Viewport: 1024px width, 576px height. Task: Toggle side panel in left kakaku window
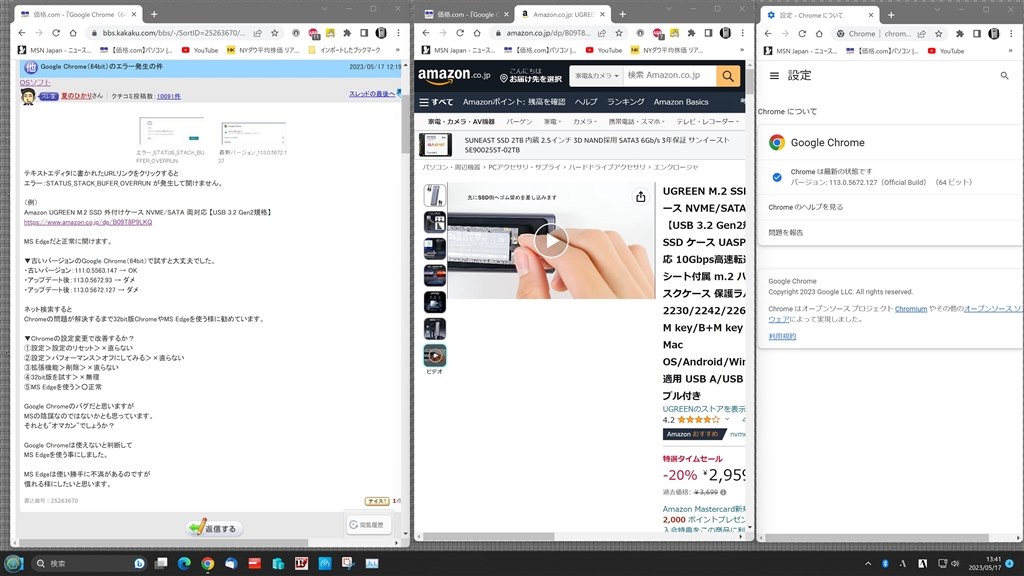pyautogui.click(x=364, y=33)
